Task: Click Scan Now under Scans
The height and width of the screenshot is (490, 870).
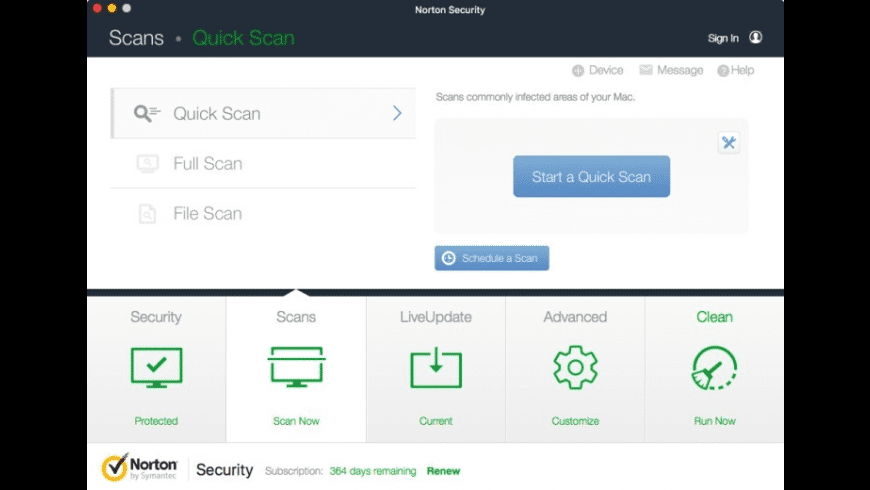Action: coord(296,421)
